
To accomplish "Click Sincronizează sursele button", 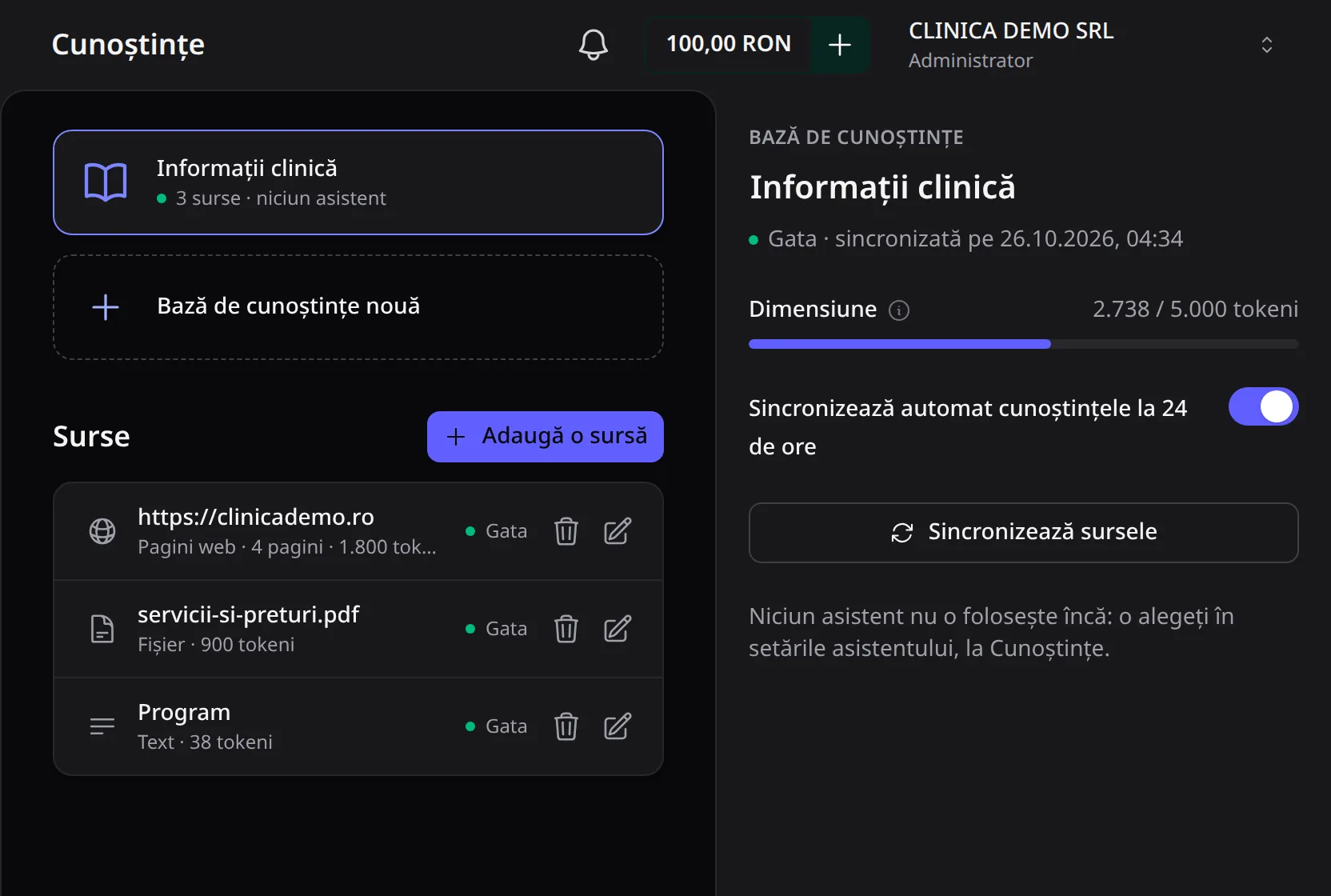I will [1023, 533].
